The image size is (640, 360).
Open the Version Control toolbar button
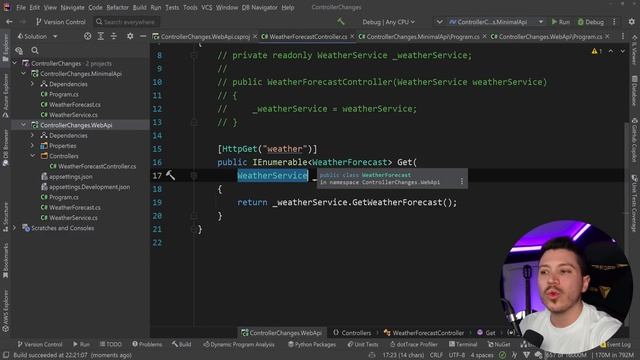tap(60, 22)
